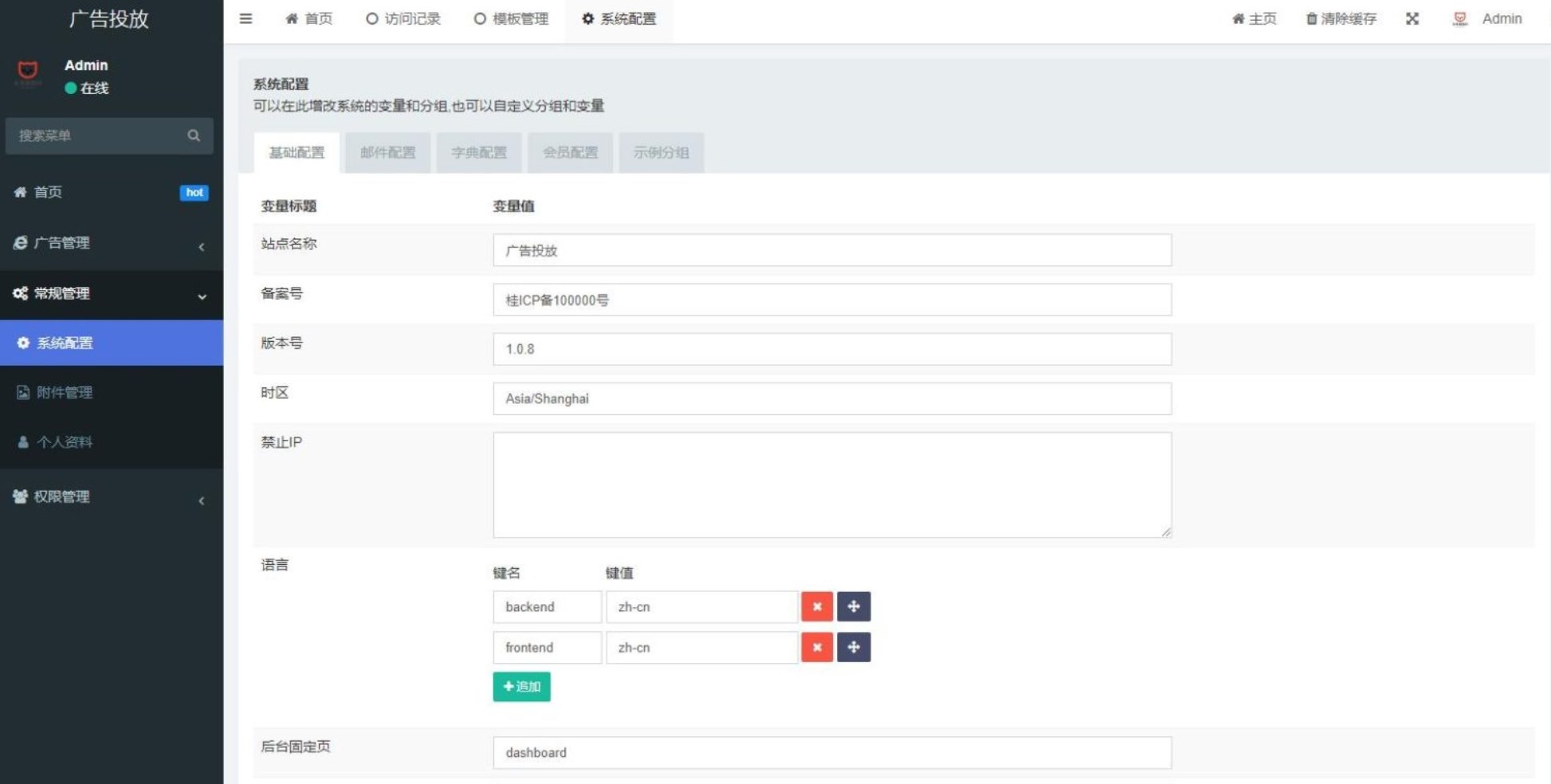The width and height of the screenshot is (1551, 784).
Task: Collapse the 常规管理 sidebar menu
Action: (112, 293)
